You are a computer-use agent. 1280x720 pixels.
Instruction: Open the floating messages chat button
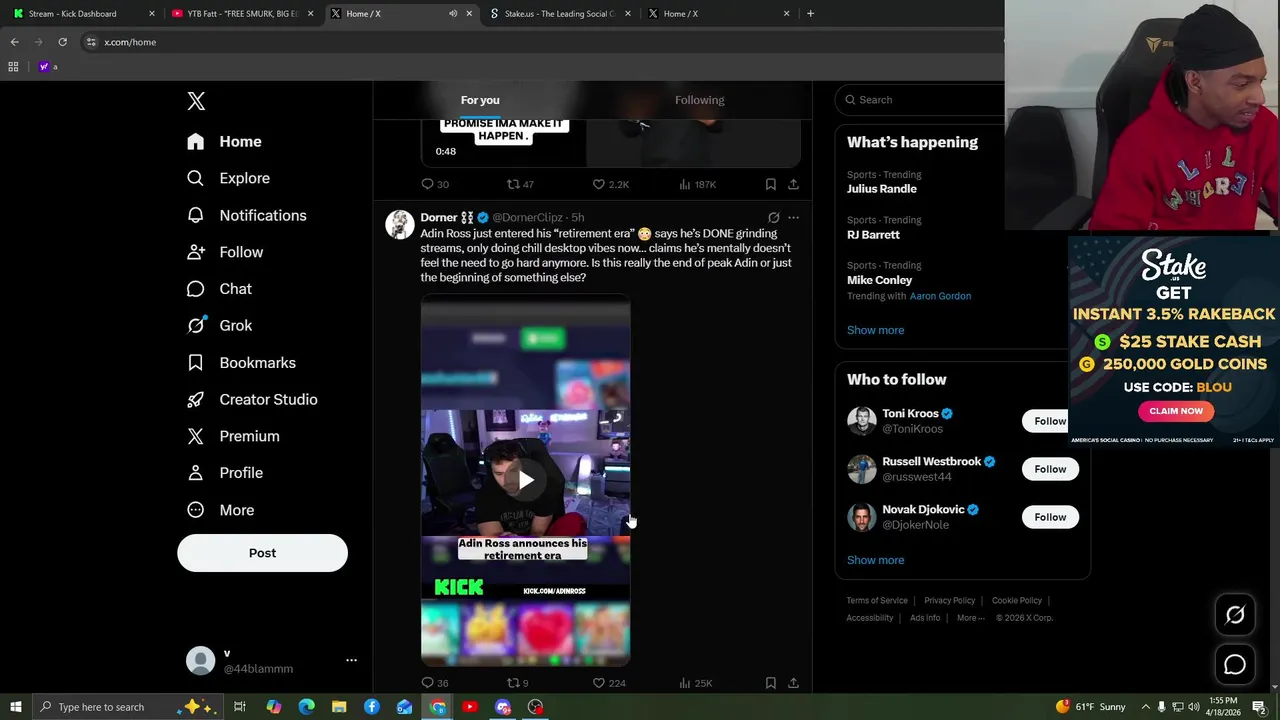[x=1235, y=665]
